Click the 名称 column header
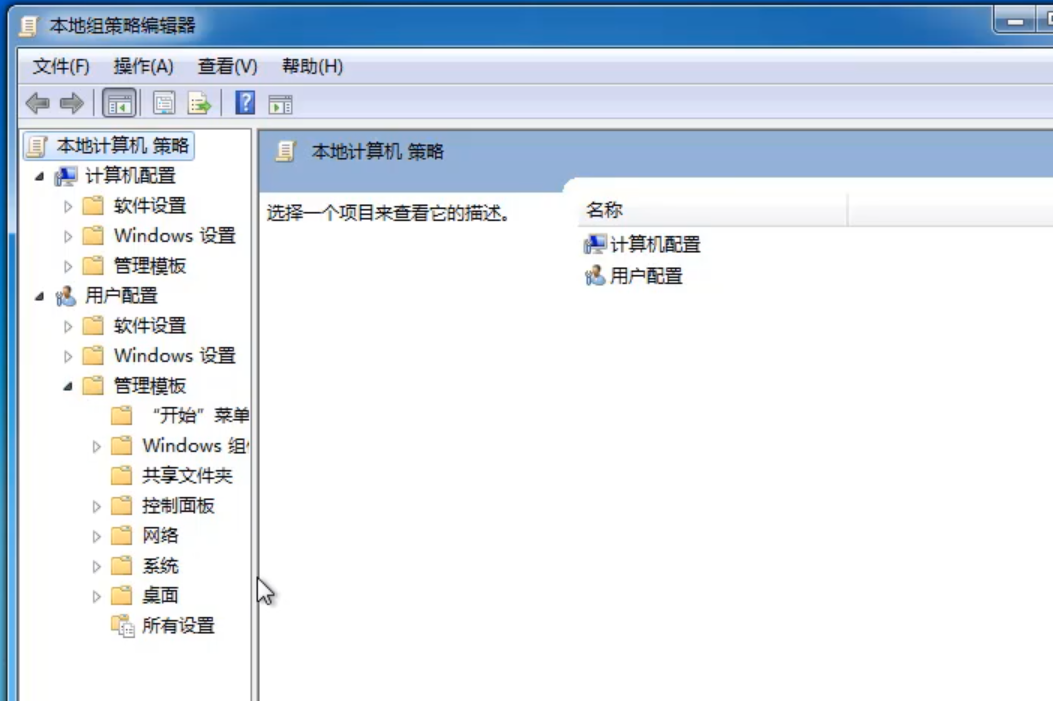Screen dimensions: 1053x701 pyautogui.click(x=607, y=210)
